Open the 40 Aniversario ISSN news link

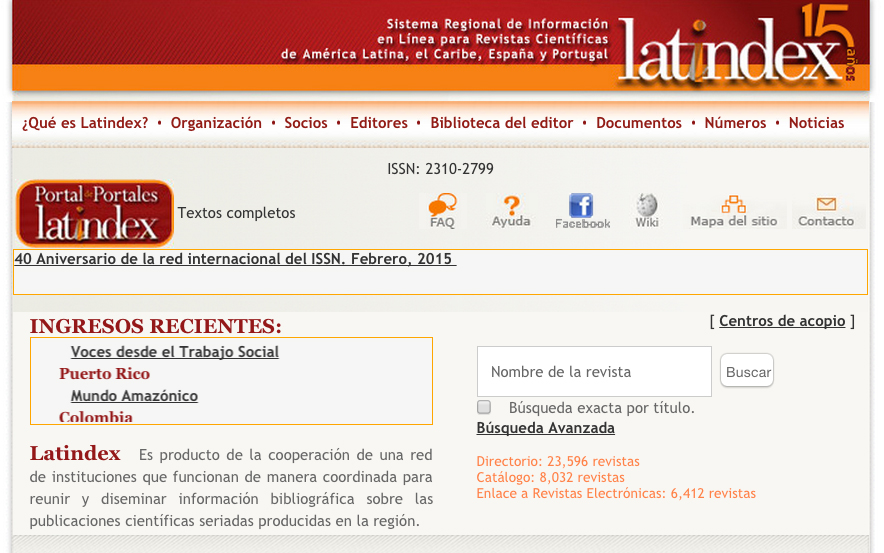(235, 259)
